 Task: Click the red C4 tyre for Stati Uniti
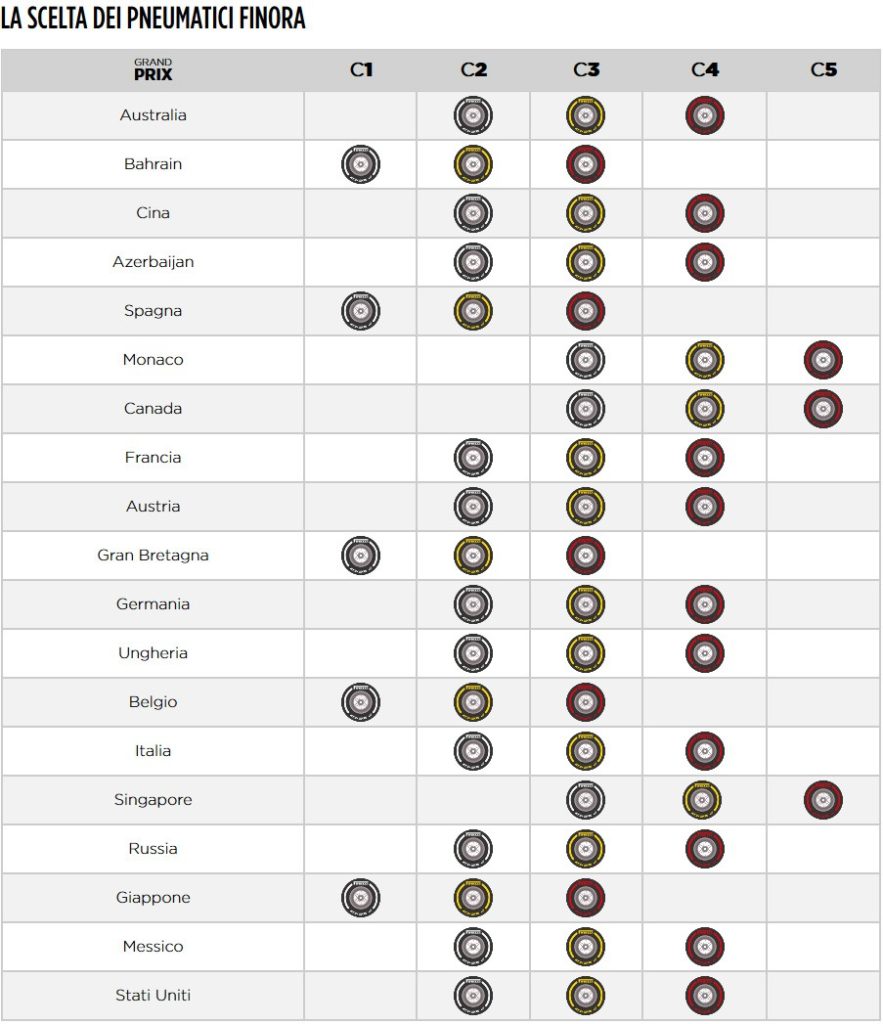tap(705, 996)
